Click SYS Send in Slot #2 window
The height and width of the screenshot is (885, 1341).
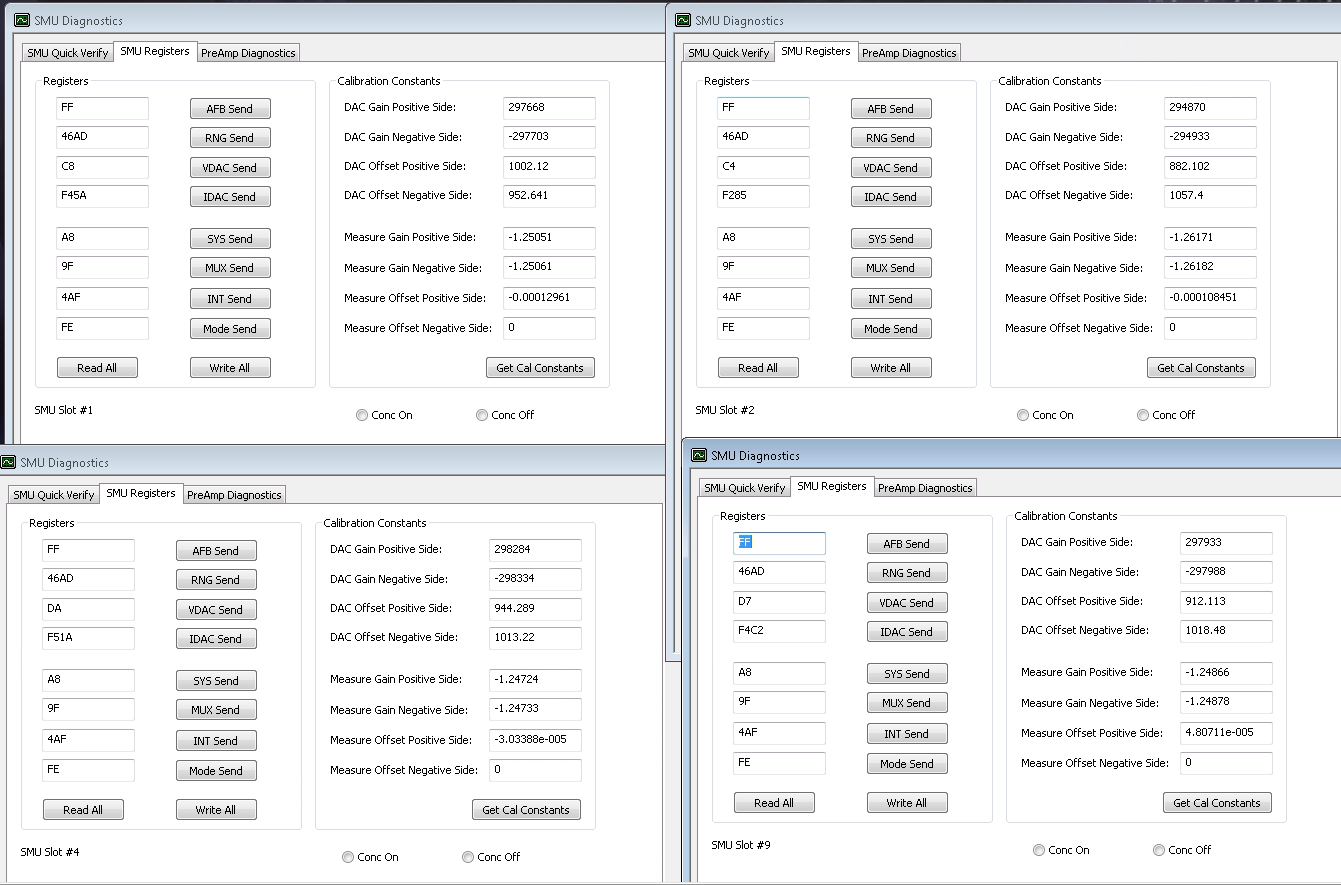(x=891, y=239)
